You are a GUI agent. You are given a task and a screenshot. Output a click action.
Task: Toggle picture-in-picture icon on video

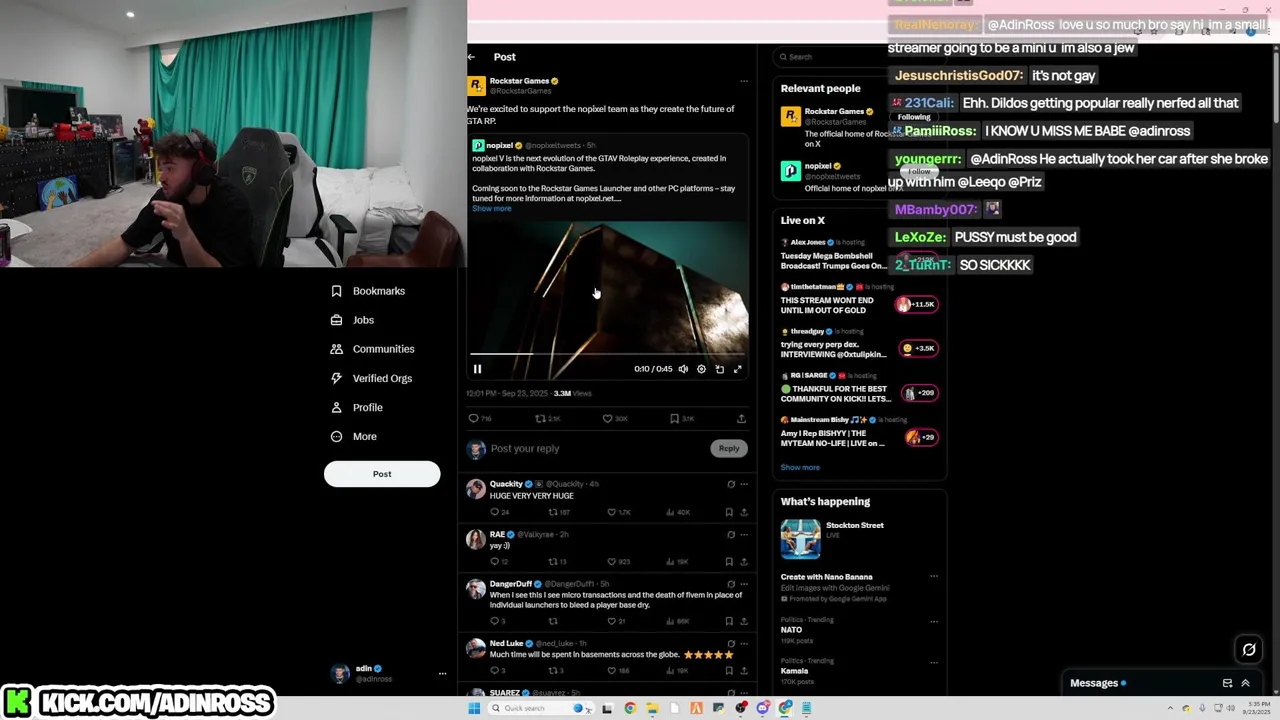[x=719, y=369]
